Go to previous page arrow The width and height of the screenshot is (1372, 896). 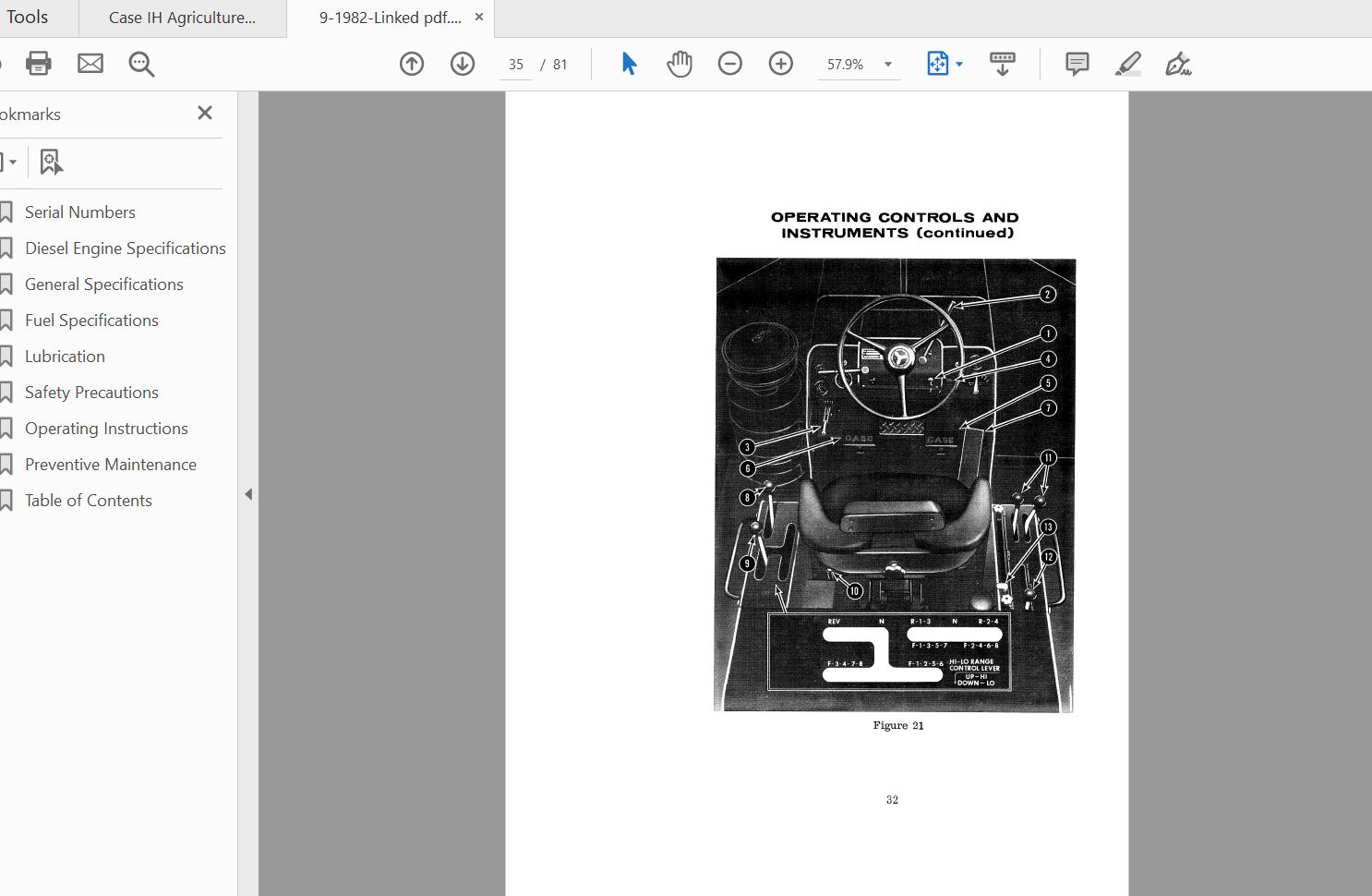point(412,64)
